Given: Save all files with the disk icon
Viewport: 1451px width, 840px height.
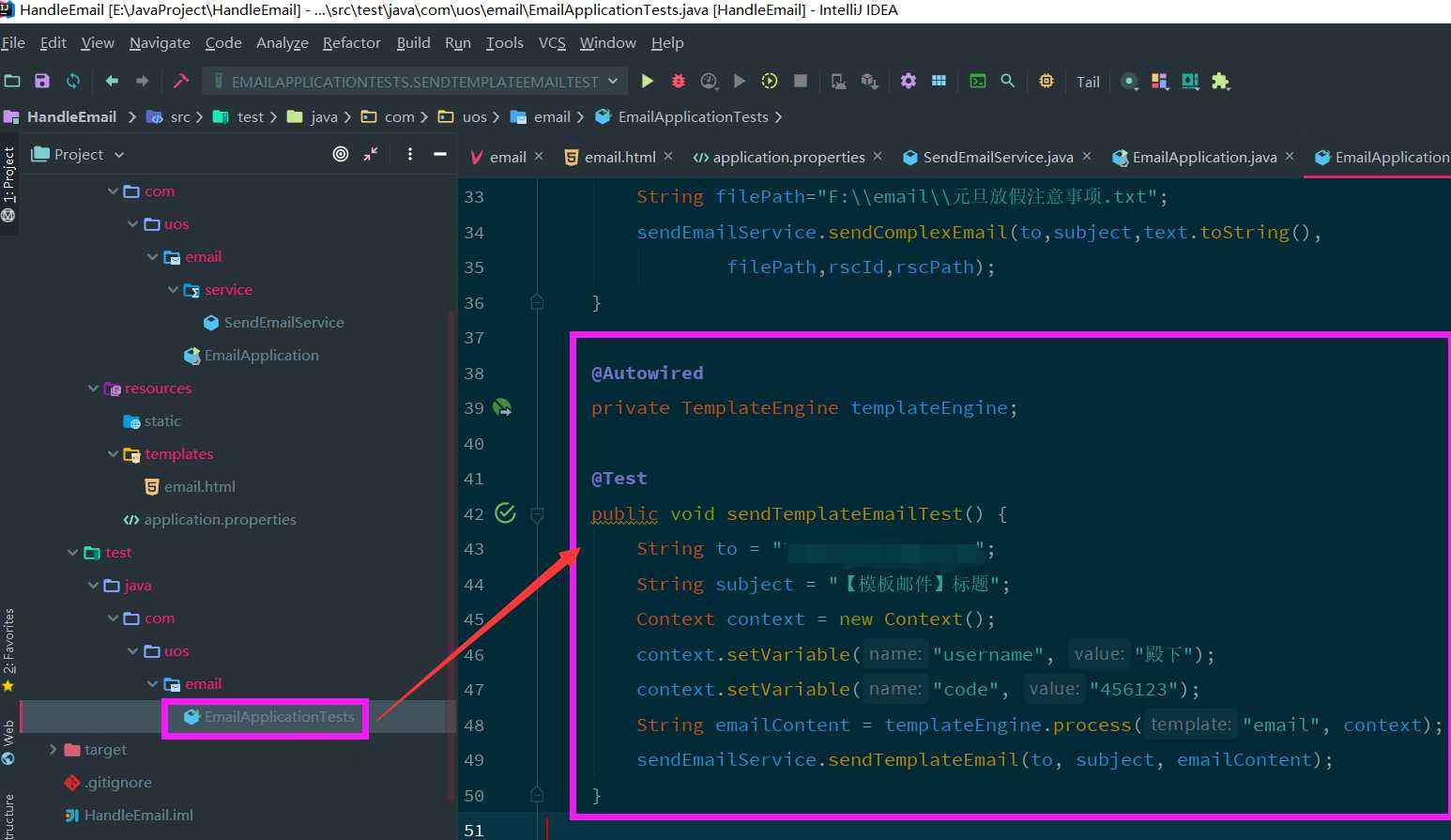Looking at the screenshot, I should coord(42,81).
